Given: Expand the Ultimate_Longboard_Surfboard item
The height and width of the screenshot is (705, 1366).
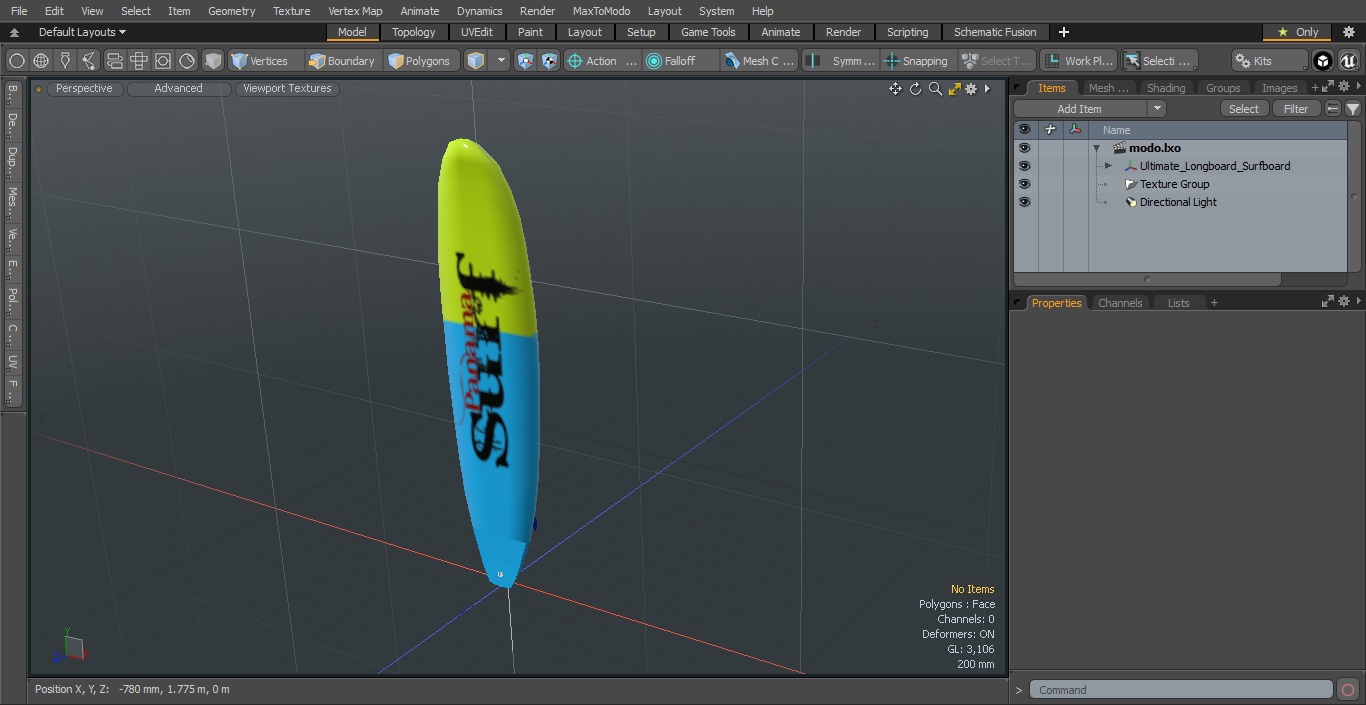Looking at the screenshot, I should pyautogui.click(x=1108, y=166).
